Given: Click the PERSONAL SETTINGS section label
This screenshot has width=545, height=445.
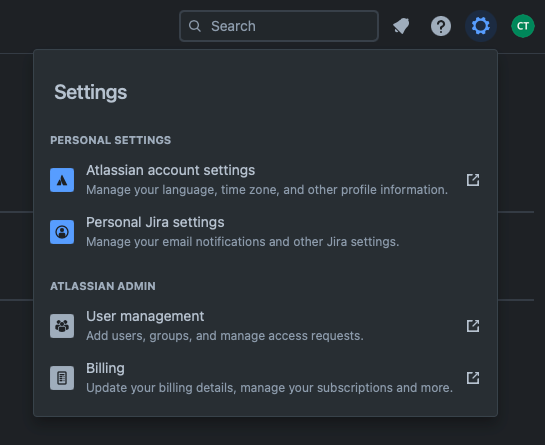Looking at the screenshot, I should (x=111, y=140).
